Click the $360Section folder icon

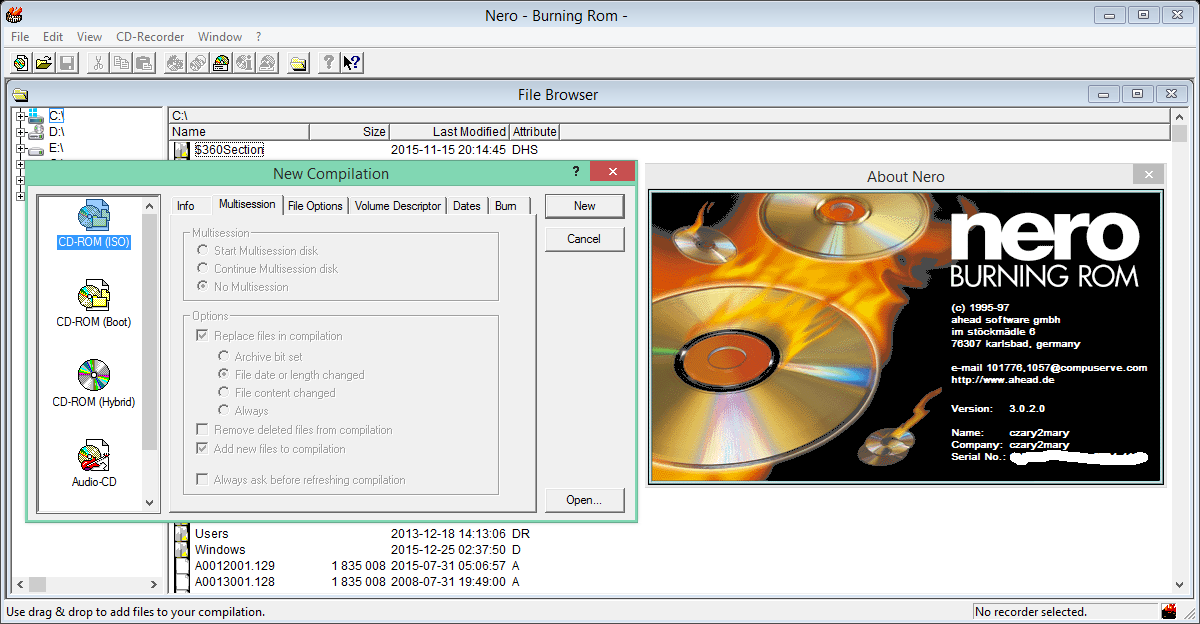click(182, 150)
